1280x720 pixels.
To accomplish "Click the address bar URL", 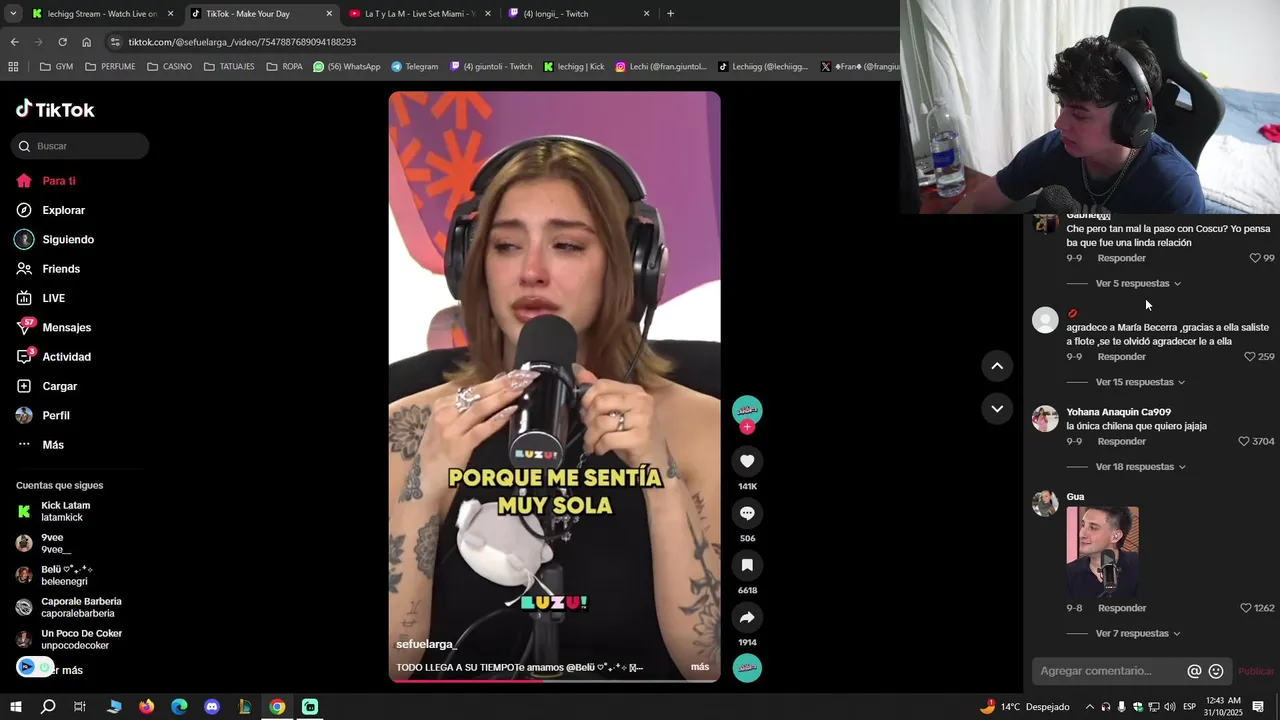I will coord(242,42).
